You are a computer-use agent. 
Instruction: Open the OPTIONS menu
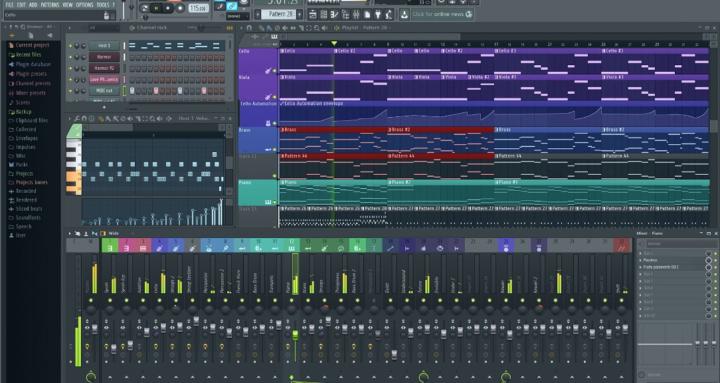pyautogui.click(x=84, y=5)
